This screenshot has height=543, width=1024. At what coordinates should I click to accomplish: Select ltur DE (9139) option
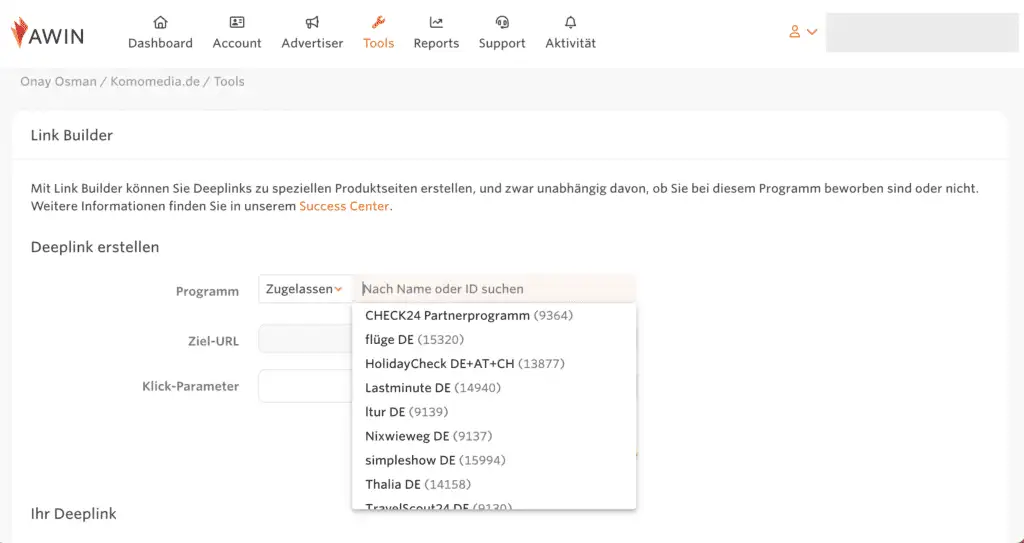[494, 412]
